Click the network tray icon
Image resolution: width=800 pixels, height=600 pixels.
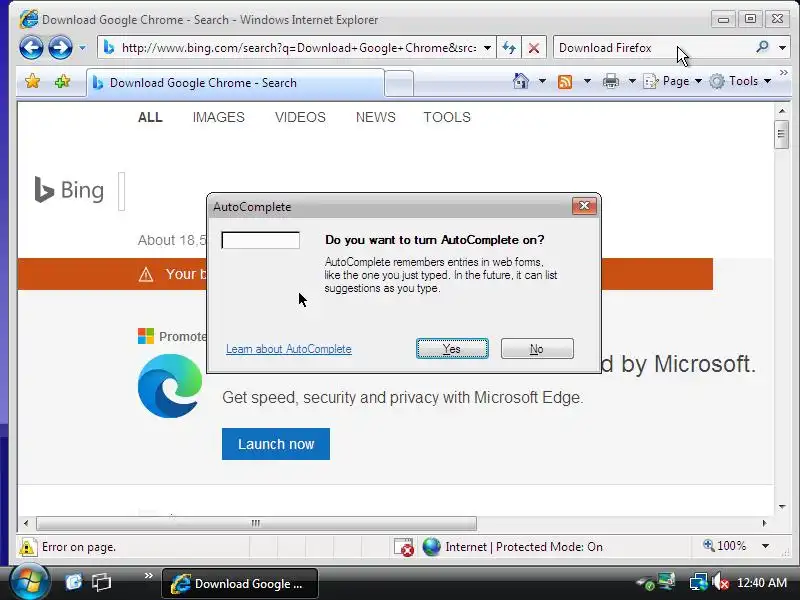click(698, 582)
